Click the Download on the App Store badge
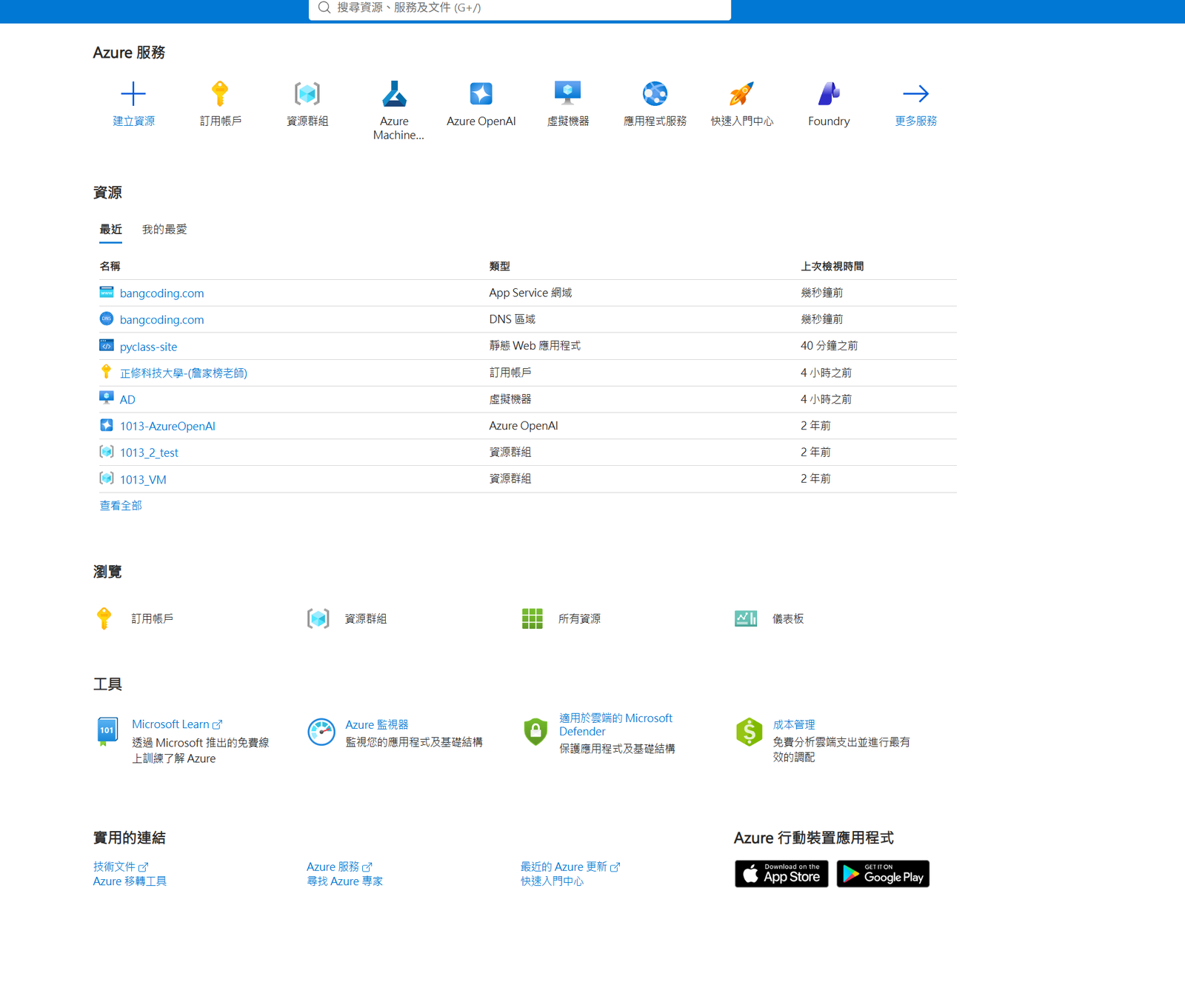The image size is (1185, 1008). coord(781,874)
